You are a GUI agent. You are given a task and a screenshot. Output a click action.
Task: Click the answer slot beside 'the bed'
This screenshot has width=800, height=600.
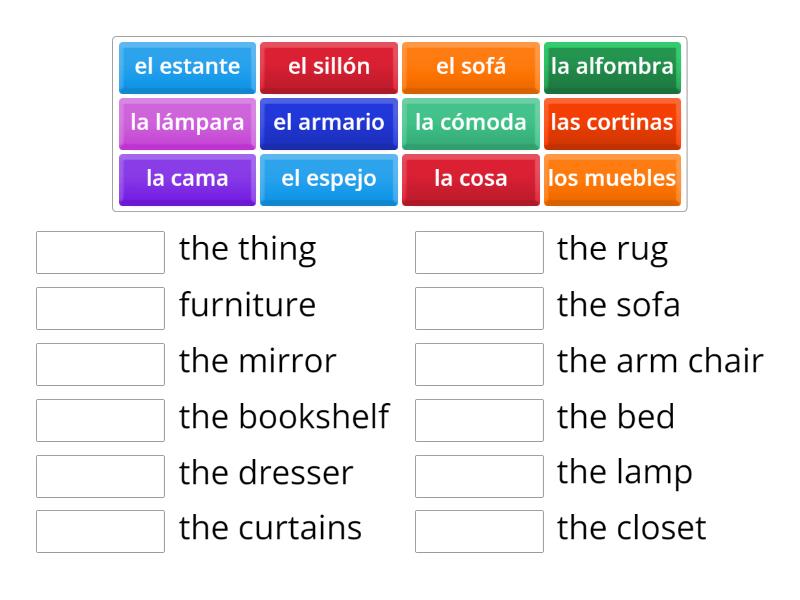(479, 418)
